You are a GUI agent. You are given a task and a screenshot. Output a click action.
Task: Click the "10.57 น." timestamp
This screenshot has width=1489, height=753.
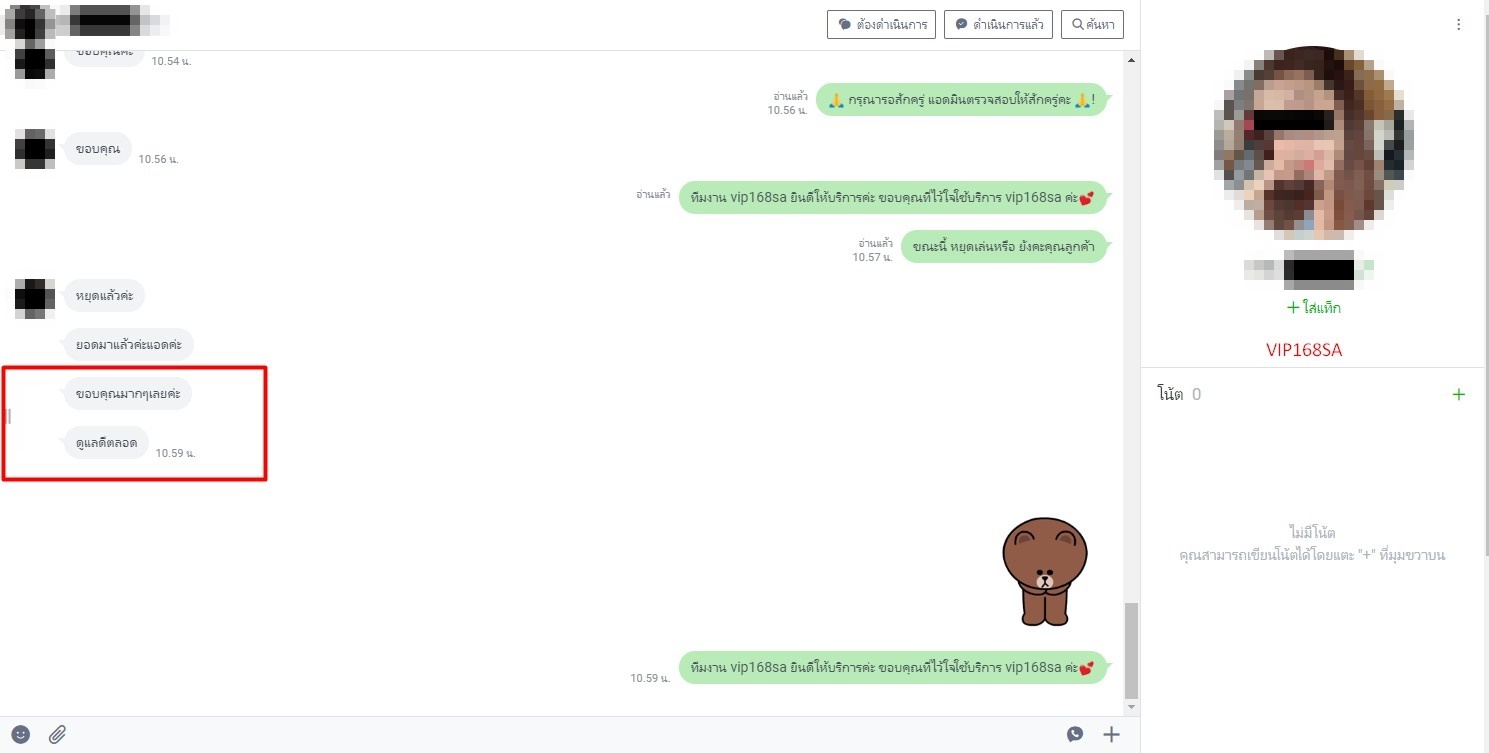coord(871,258)
